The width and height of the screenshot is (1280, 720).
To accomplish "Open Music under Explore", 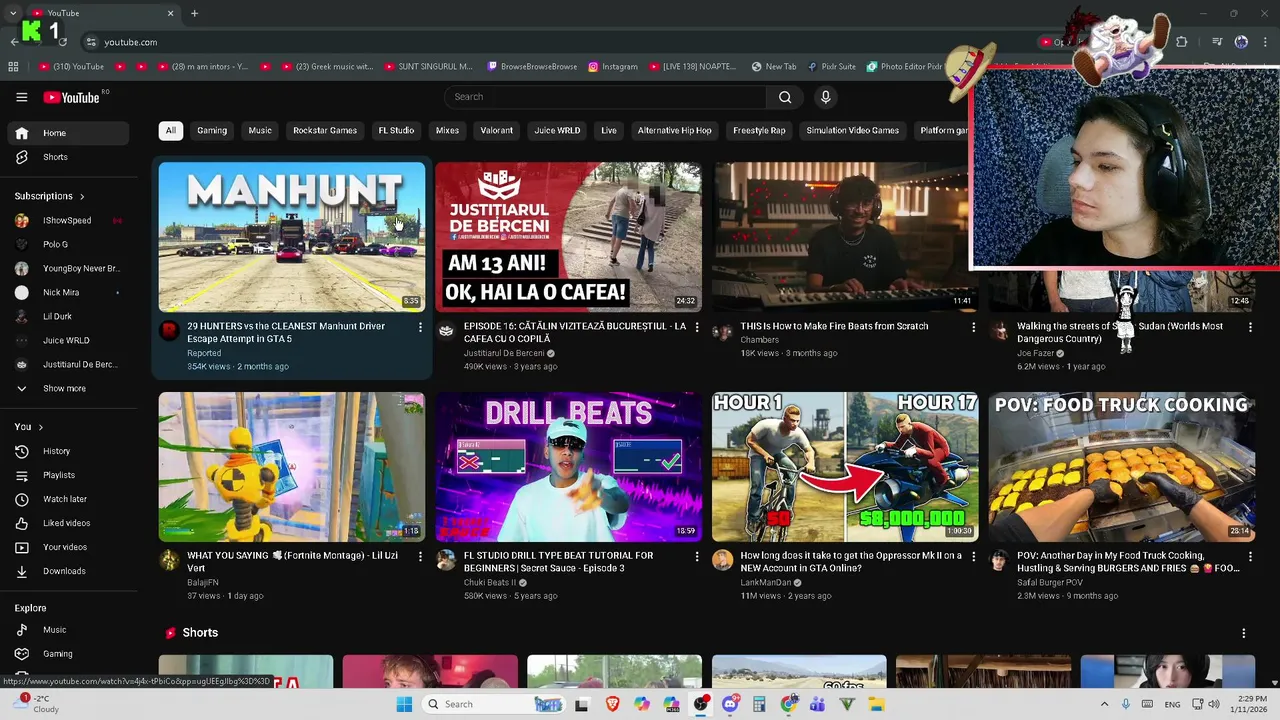I will coord(66,630).
